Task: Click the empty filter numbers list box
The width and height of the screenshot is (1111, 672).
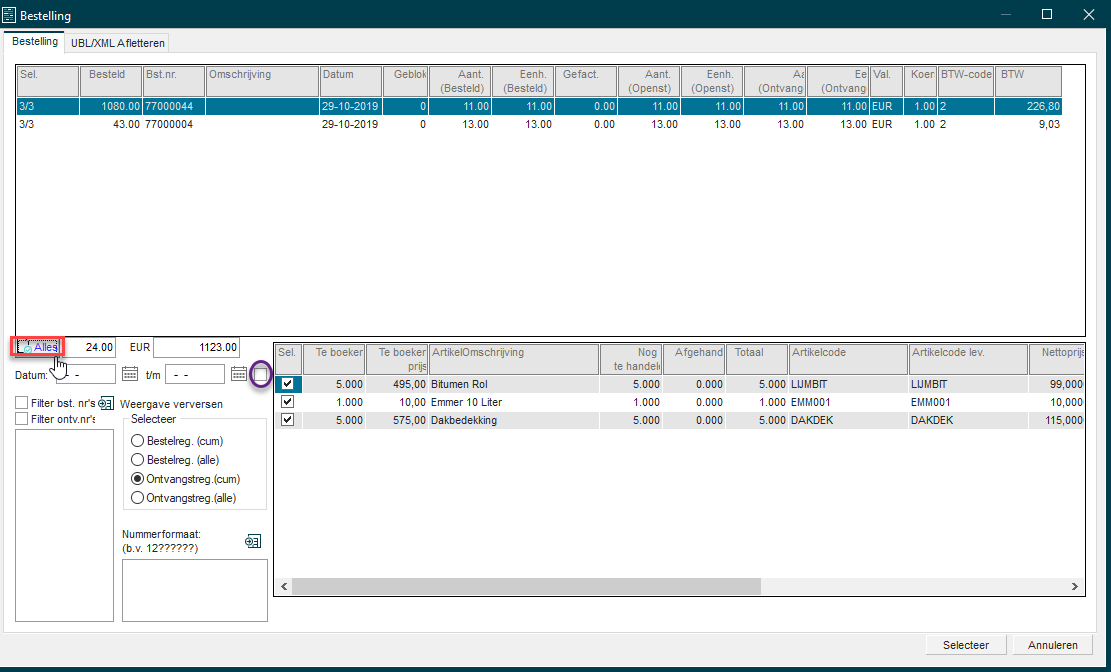Action: tap(64, 525)
